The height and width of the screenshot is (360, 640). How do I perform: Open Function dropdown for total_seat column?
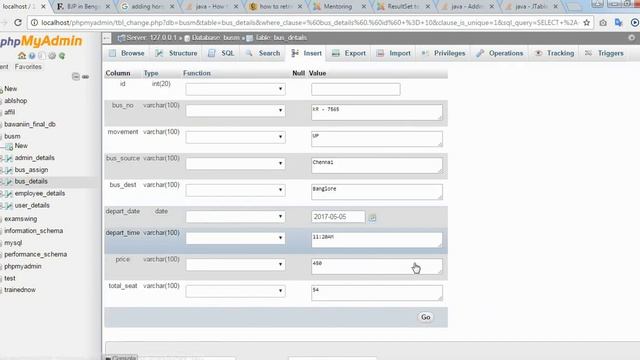coord(236,291)
